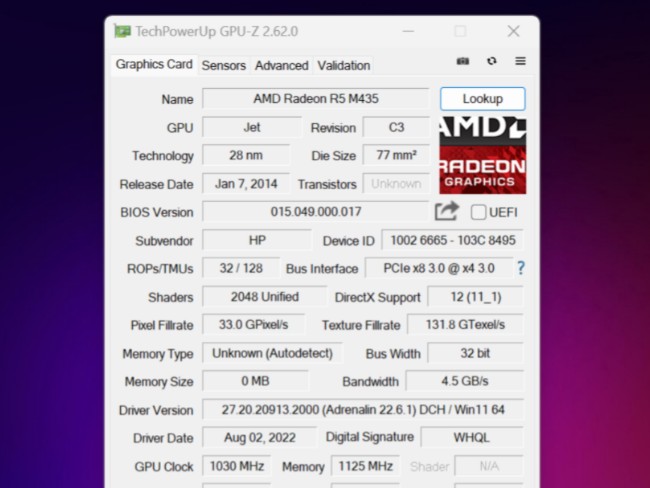
Task: Click DirectX Support field 12 (11_1)
Action: (475, 297)
